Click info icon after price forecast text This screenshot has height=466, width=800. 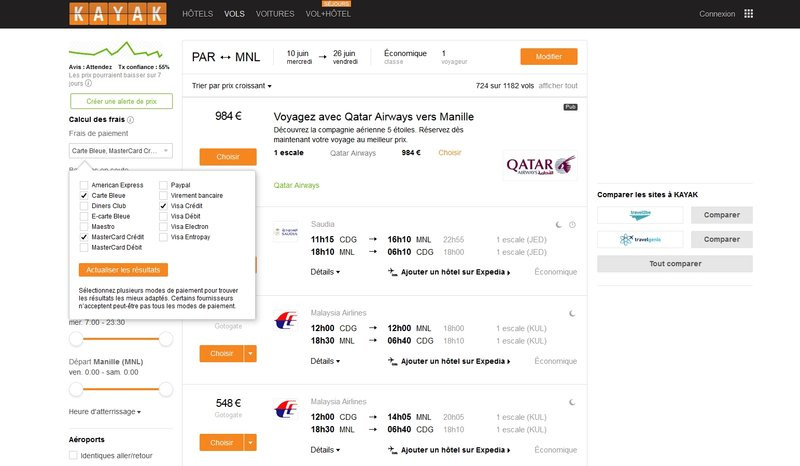(88, 83)
